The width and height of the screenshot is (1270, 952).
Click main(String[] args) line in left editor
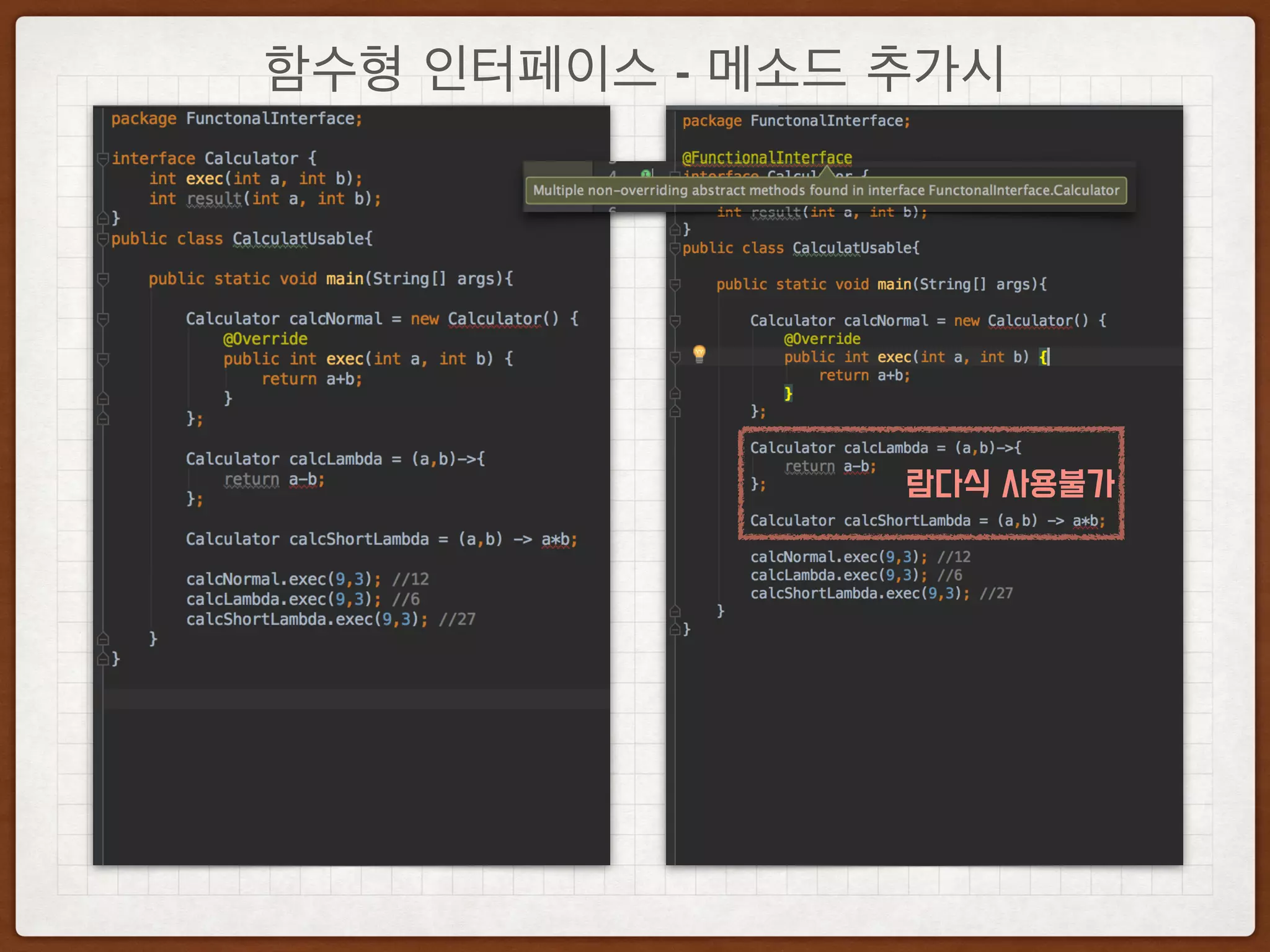pos(331,279)
